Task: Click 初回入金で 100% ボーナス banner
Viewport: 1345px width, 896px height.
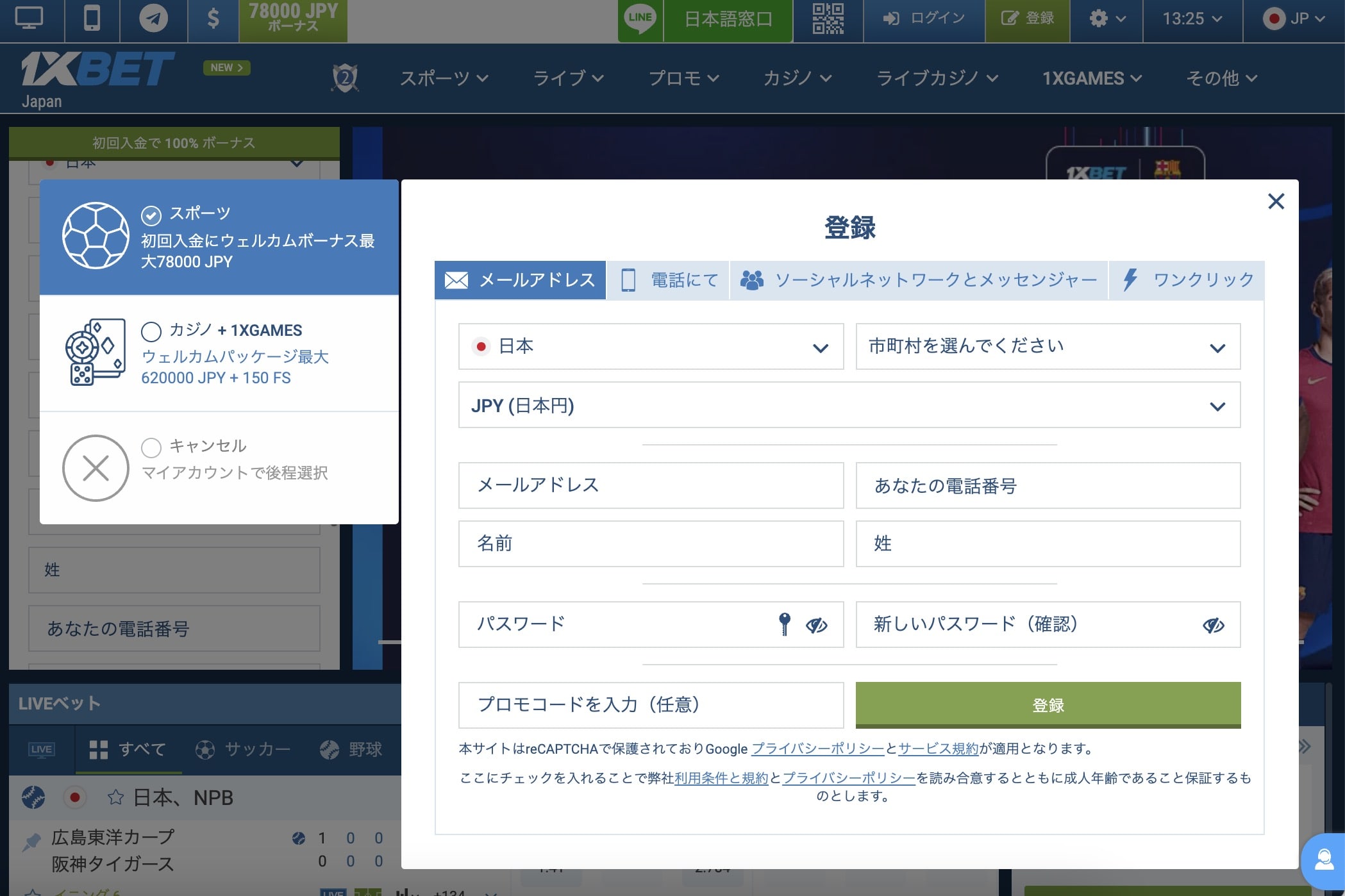Action: 174,142
